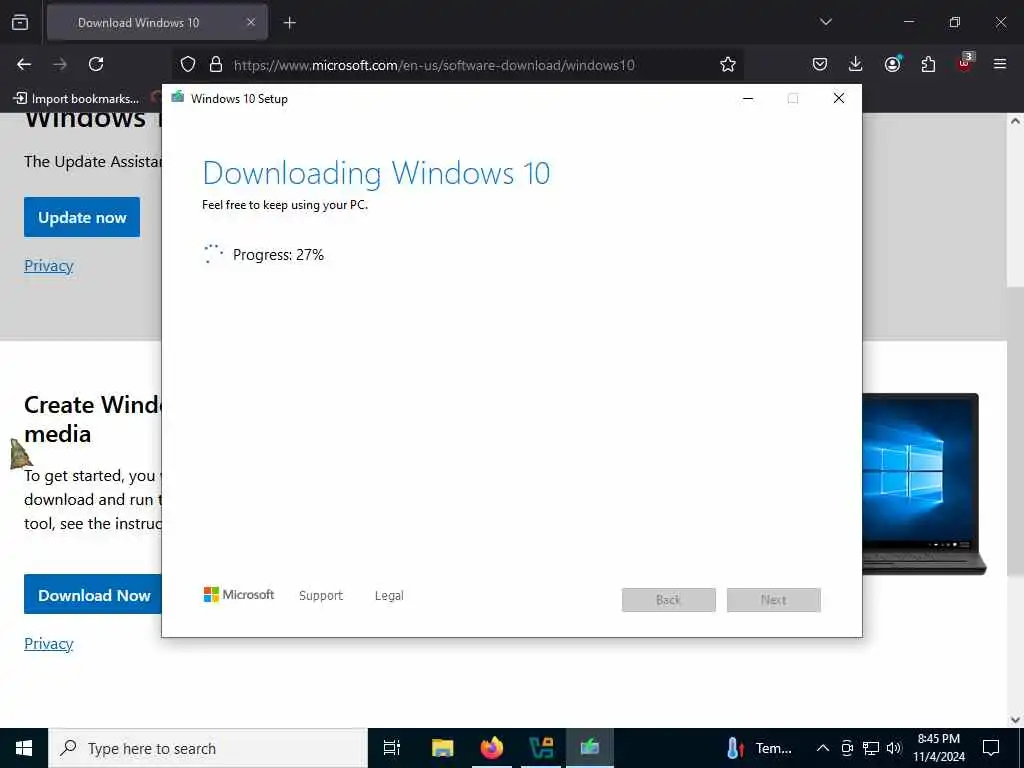Switch to Firefox on the taskbar

pos(492,748)
